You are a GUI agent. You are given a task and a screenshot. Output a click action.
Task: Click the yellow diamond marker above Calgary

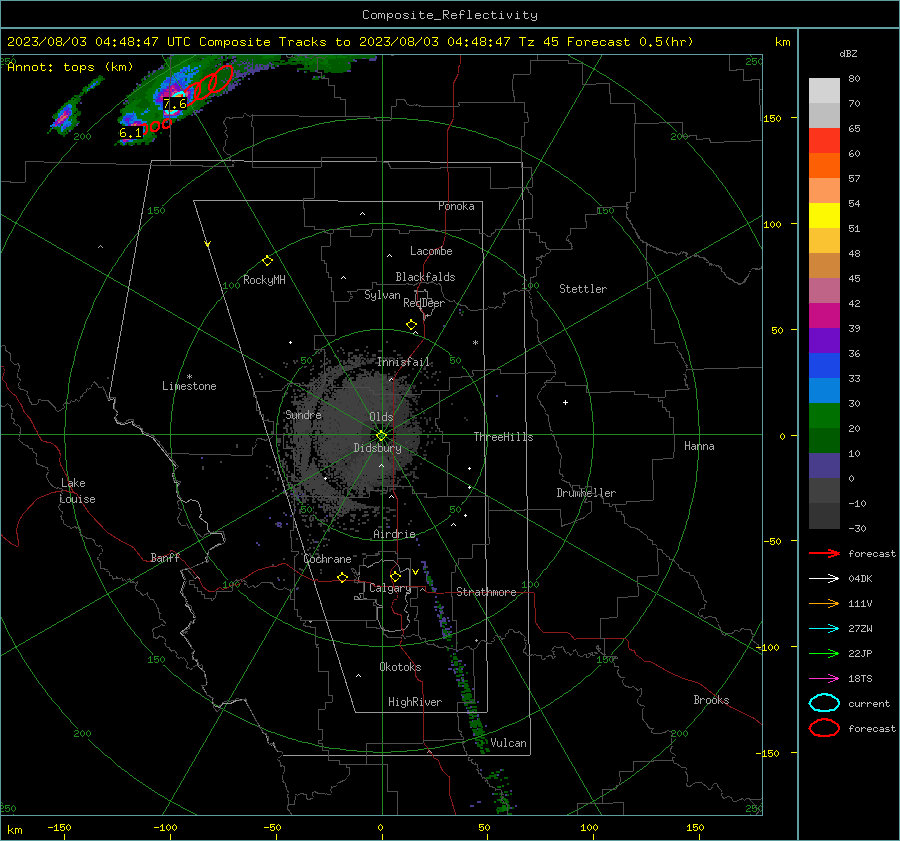(x=395, y=576)
